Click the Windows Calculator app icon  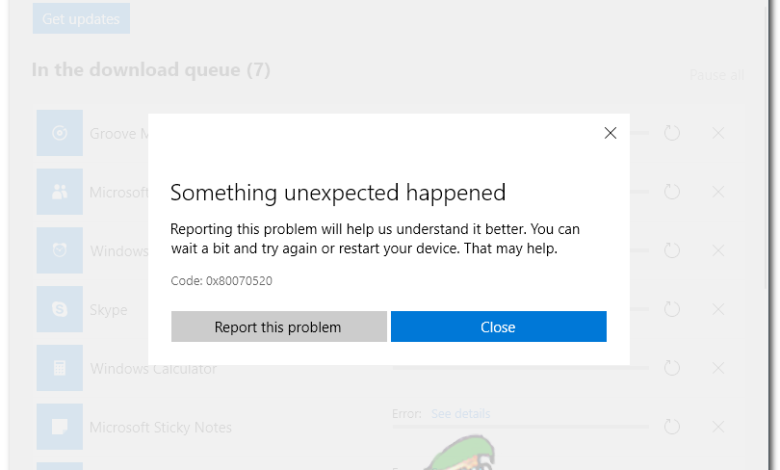60,369
